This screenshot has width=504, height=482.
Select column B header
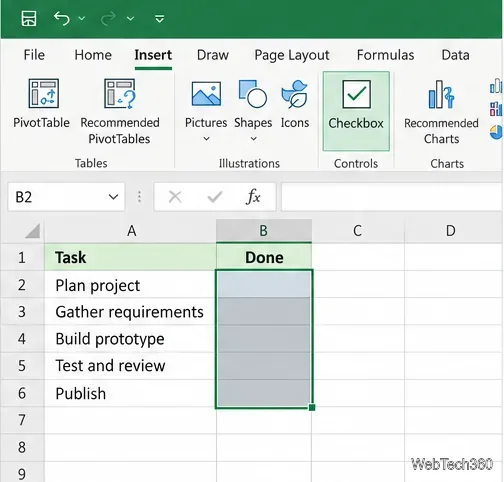tap(264, 231)
